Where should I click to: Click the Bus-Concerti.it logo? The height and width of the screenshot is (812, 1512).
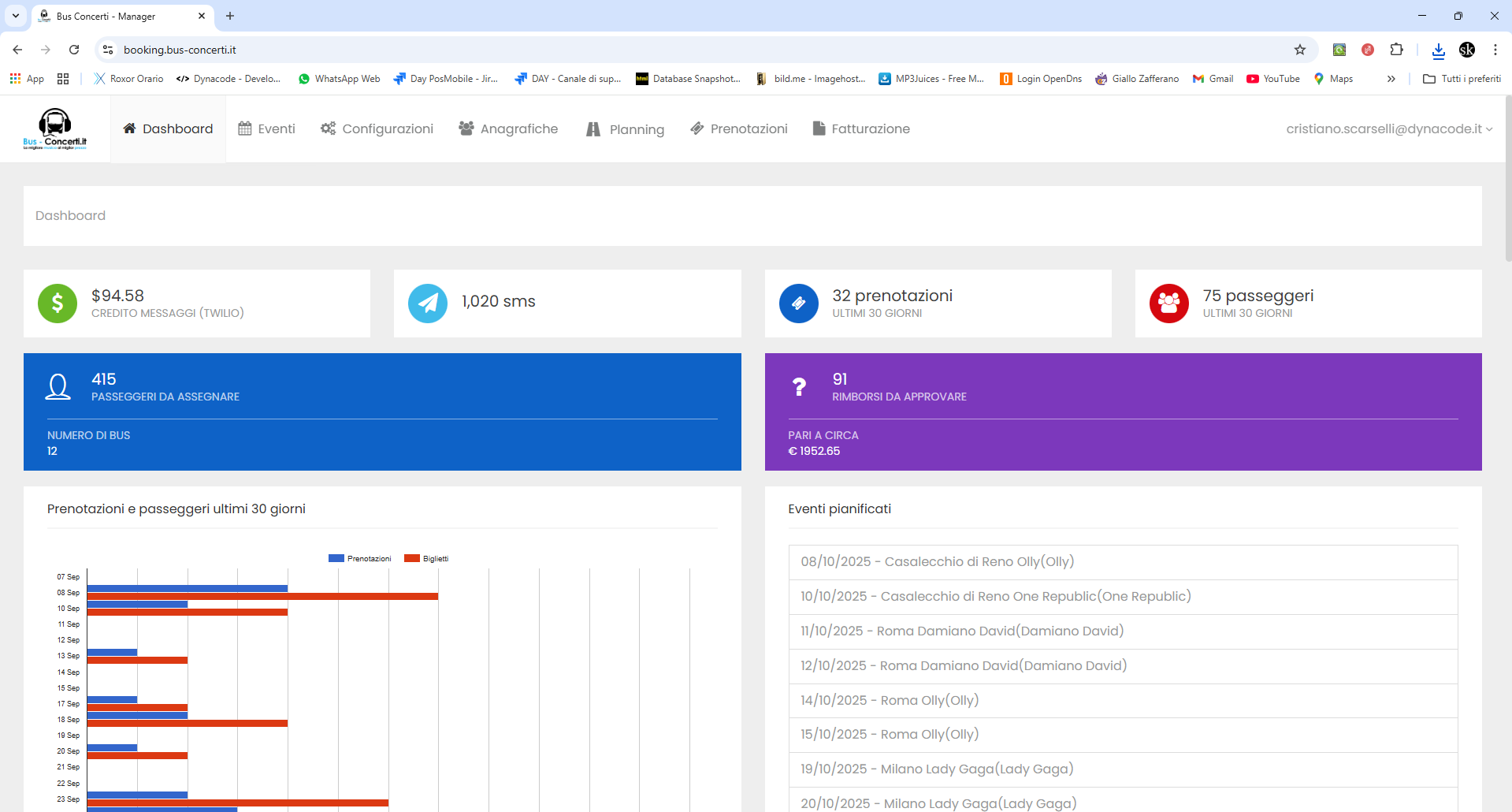[55, 129]
